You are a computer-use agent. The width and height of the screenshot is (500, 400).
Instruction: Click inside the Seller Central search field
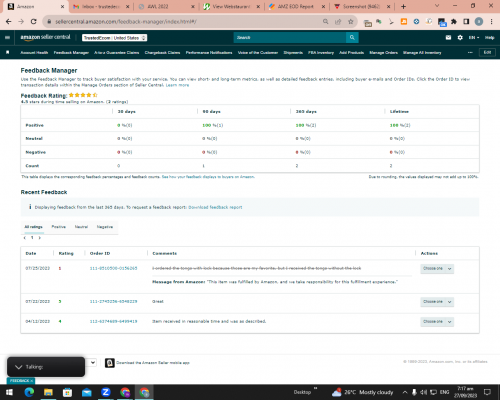coord(289,38)
